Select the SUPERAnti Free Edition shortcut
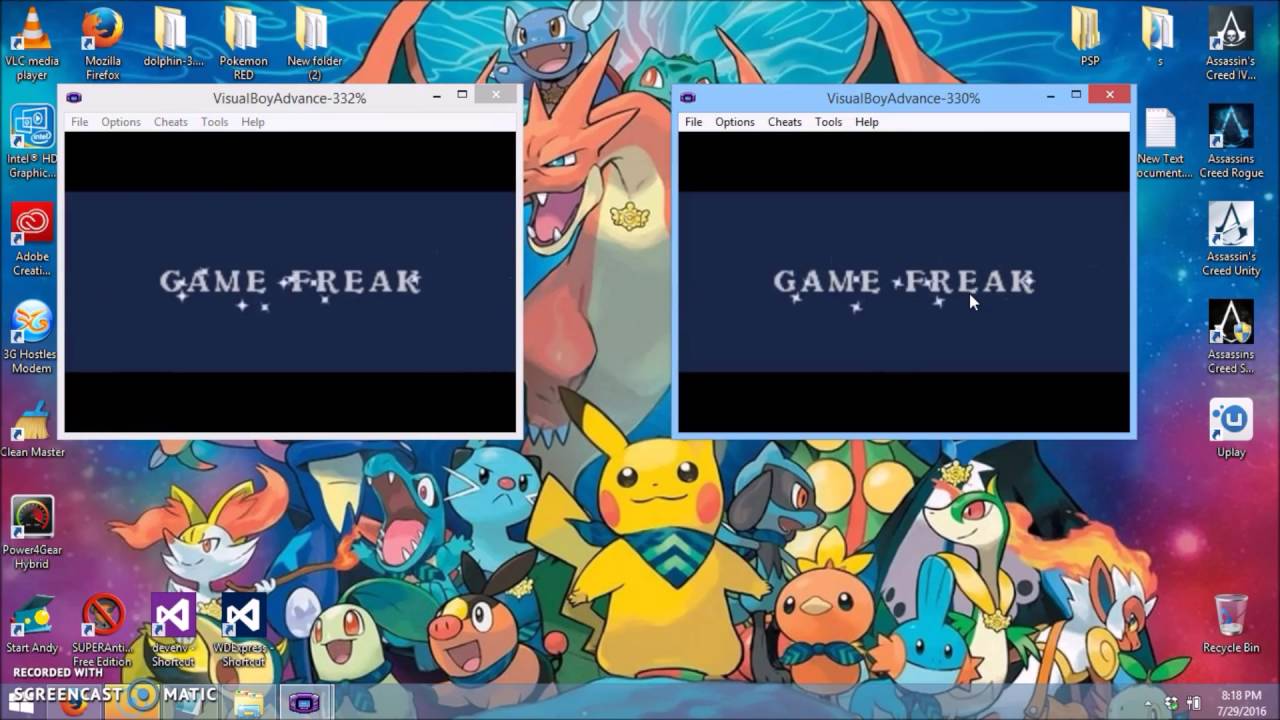This screenshot has height=720, width=1280. click(102, 631)
